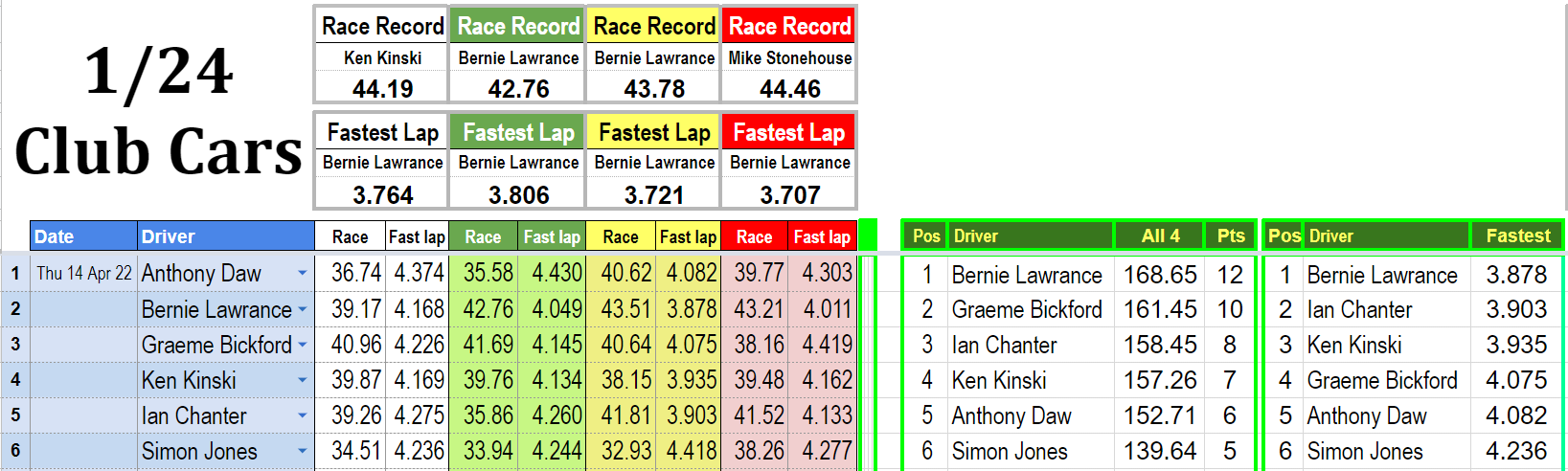
Task: Open the Anthony Daw driver dropdown arrow
Action: tap(303, 274)
